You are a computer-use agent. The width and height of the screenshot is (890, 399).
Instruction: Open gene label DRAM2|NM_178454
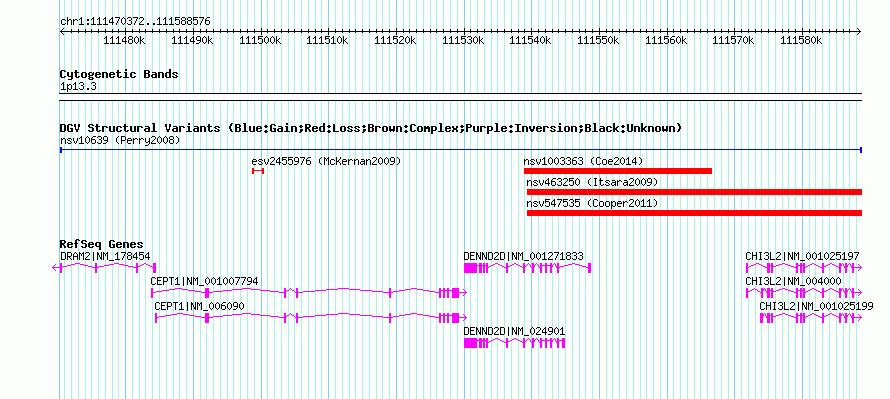[x=105, y=257]
